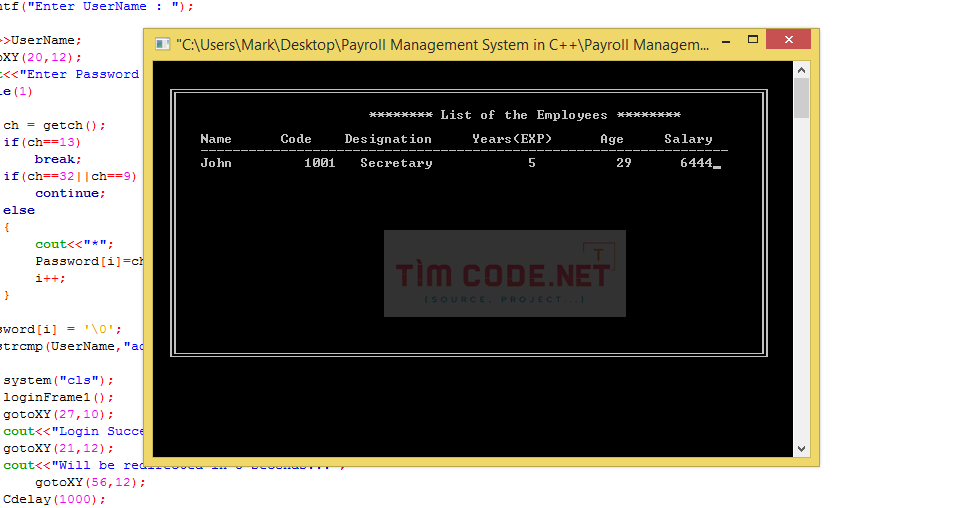Click 'break;' keyword in code editor
This screenshot has height=508, width=969.
coord(58,159)
